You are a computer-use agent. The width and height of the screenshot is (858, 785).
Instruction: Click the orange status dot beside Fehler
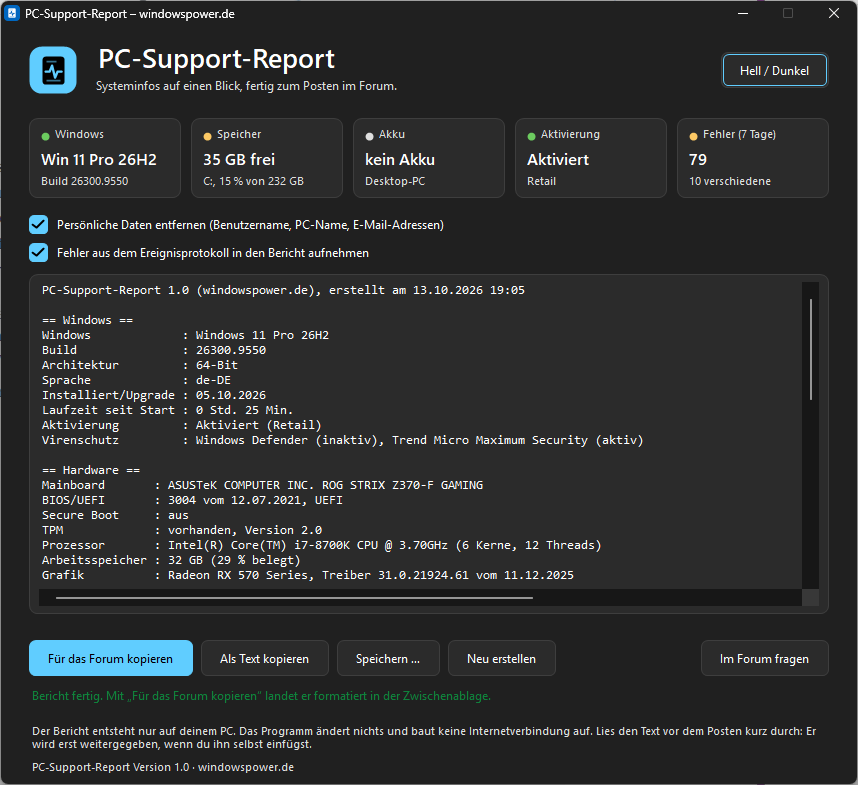tap(693, 136)
